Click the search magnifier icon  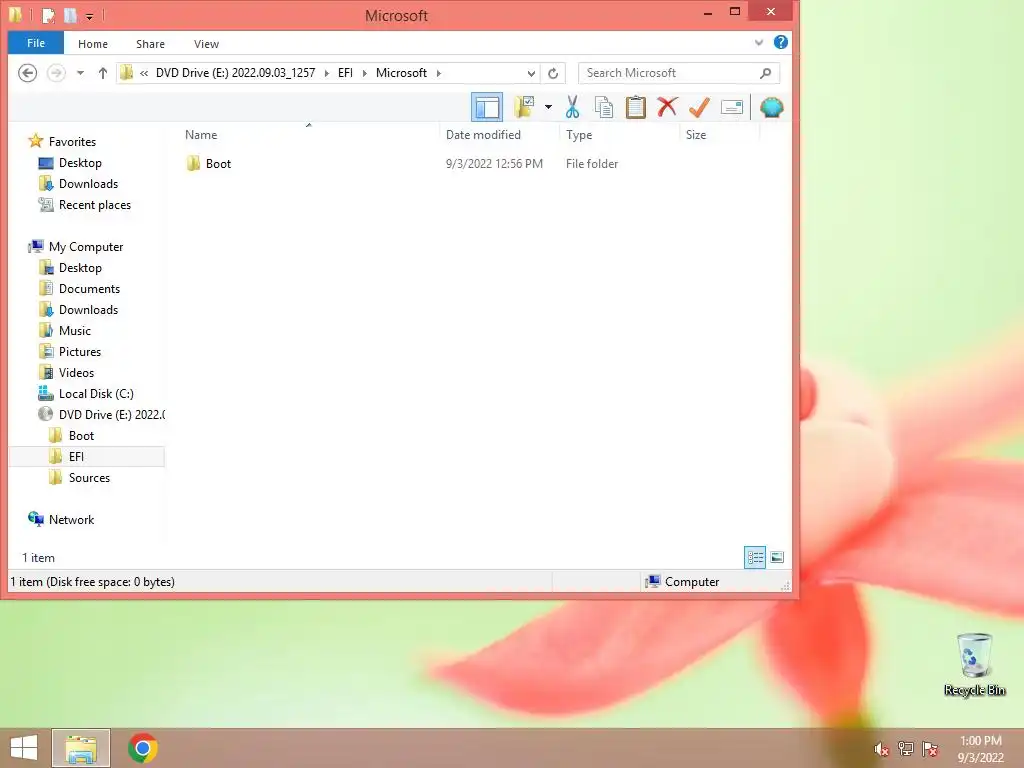click(x=765, y=73)
